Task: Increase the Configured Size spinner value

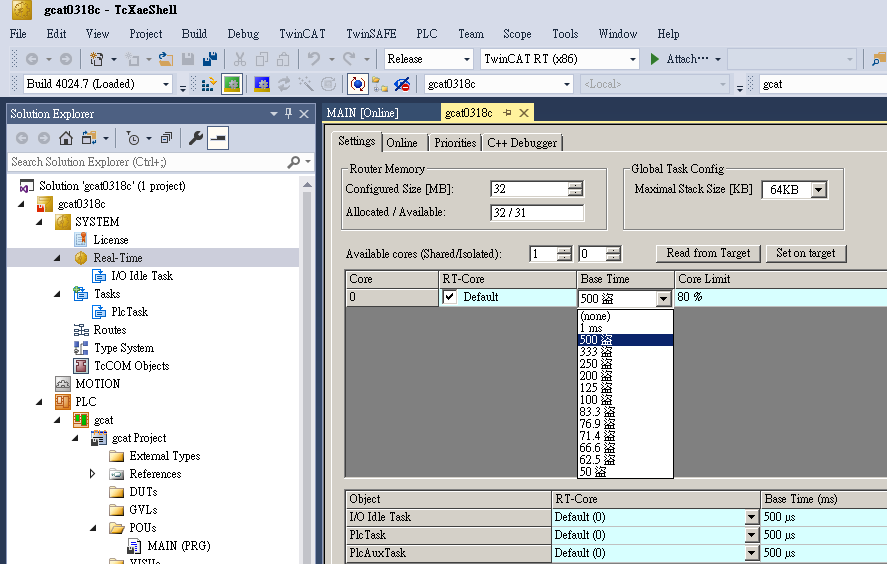Action: (x=575, y=185)
